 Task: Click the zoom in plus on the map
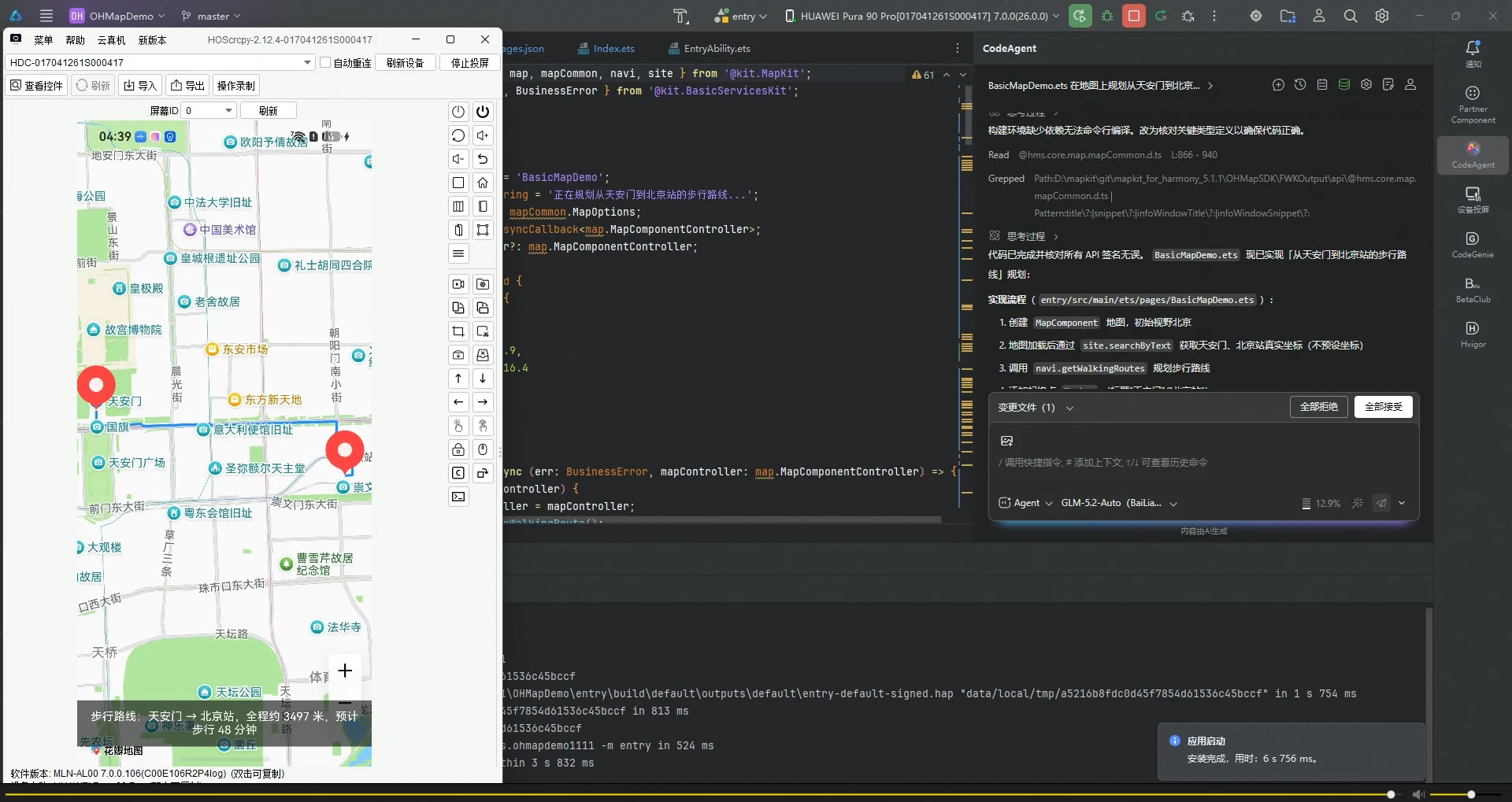pyautogui.click(x=345, y=671)
